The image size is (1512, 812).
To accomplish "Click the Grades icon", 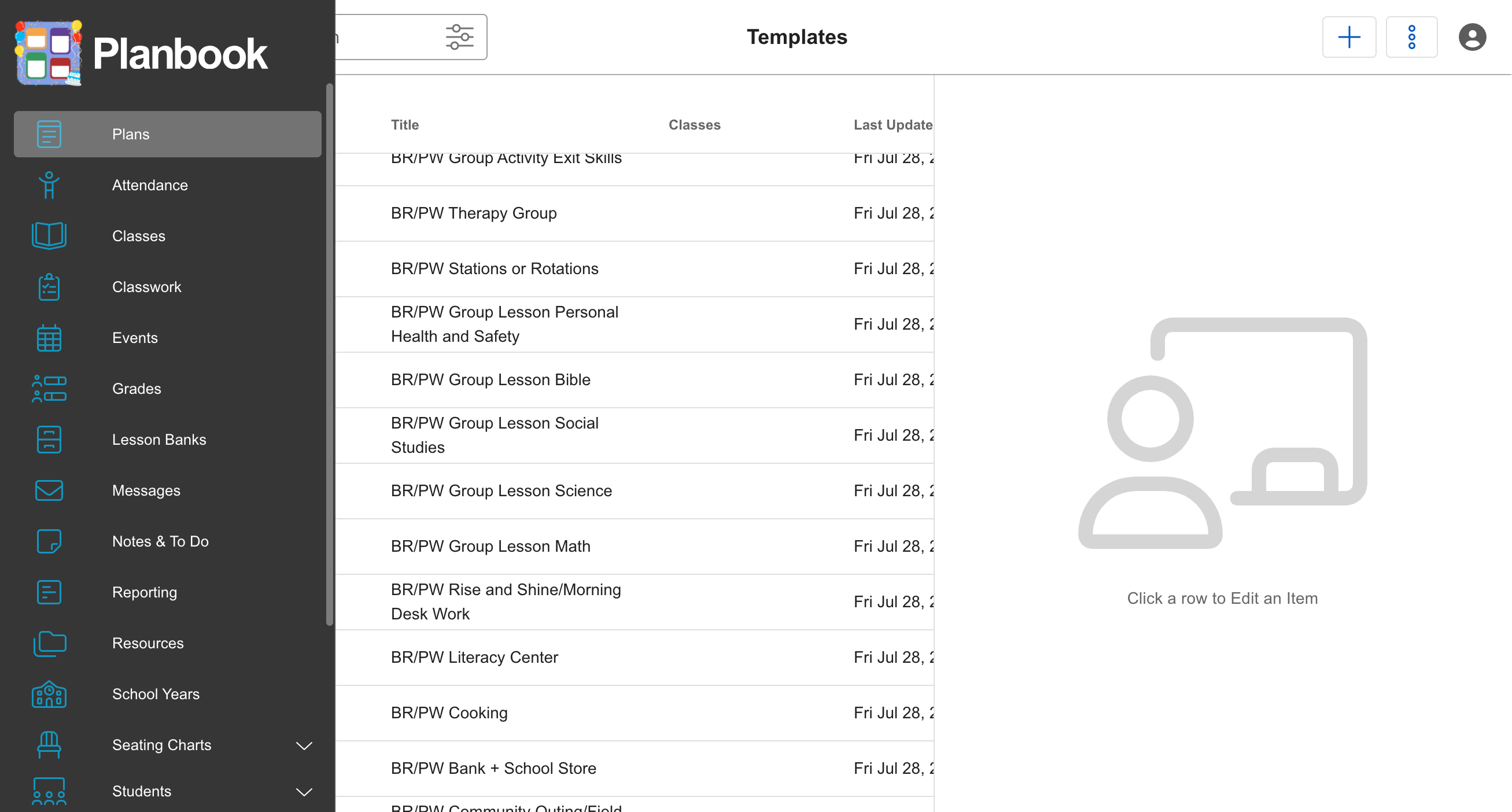I will (49, 389).
